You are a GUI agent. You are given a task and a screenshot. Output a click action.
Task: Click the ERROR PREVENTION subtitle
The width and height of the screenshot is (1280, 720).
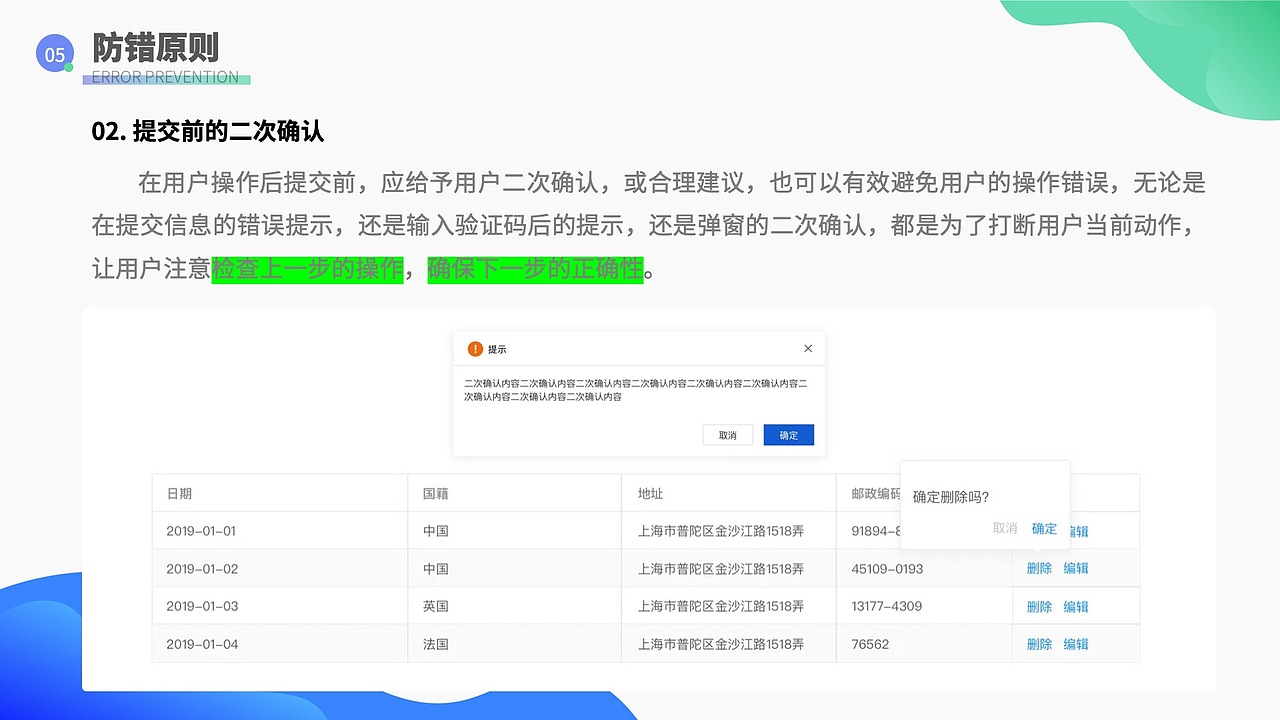[x=165, y=77]
